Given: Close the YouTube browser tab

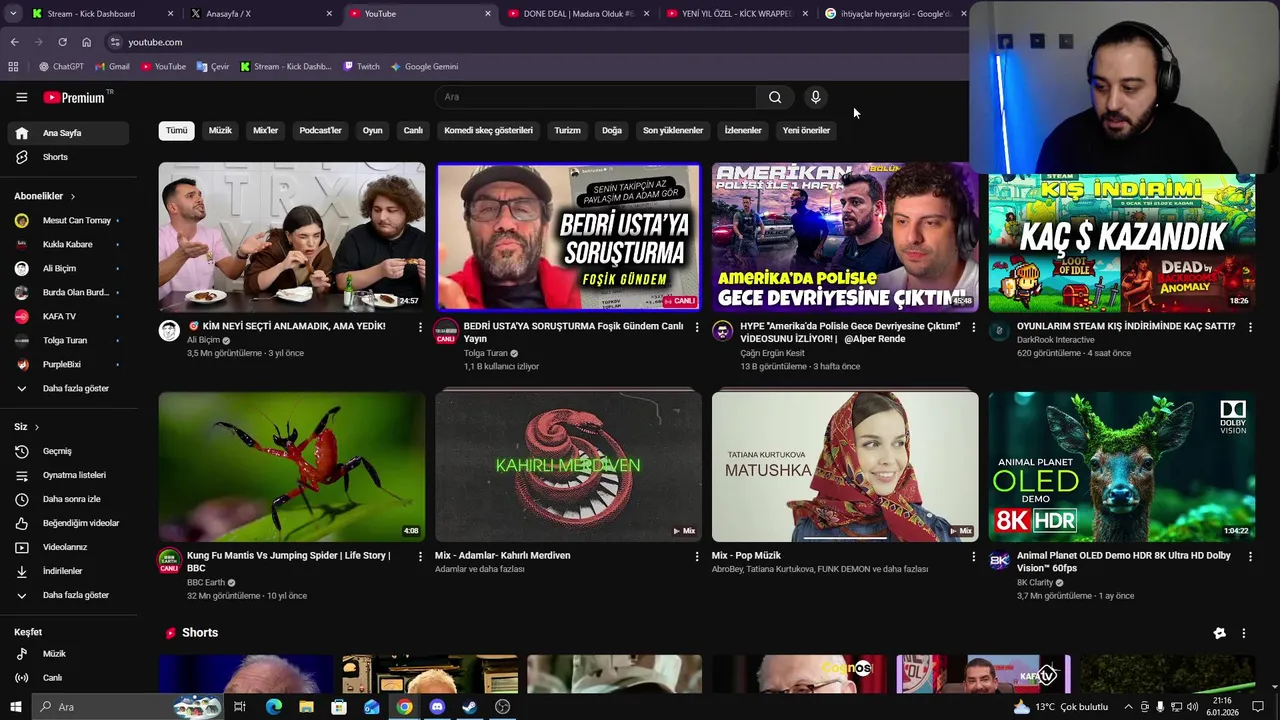Looking at the screenshot, I should click(488, 14).
